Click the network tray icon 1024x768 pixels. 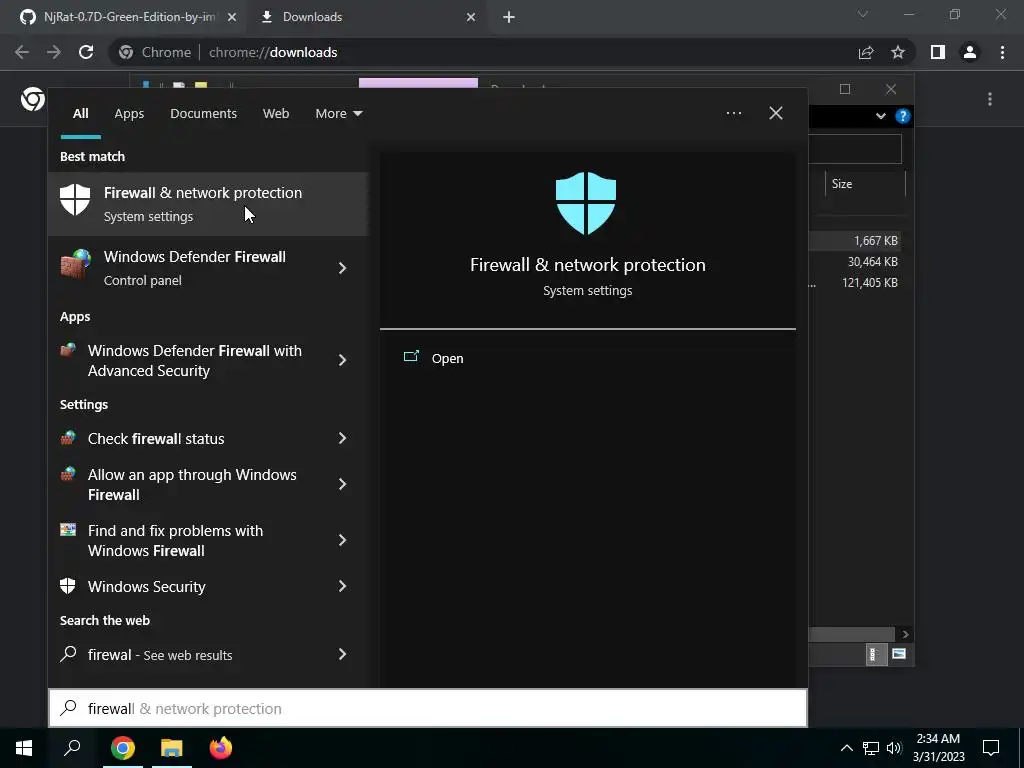(871, 748)
